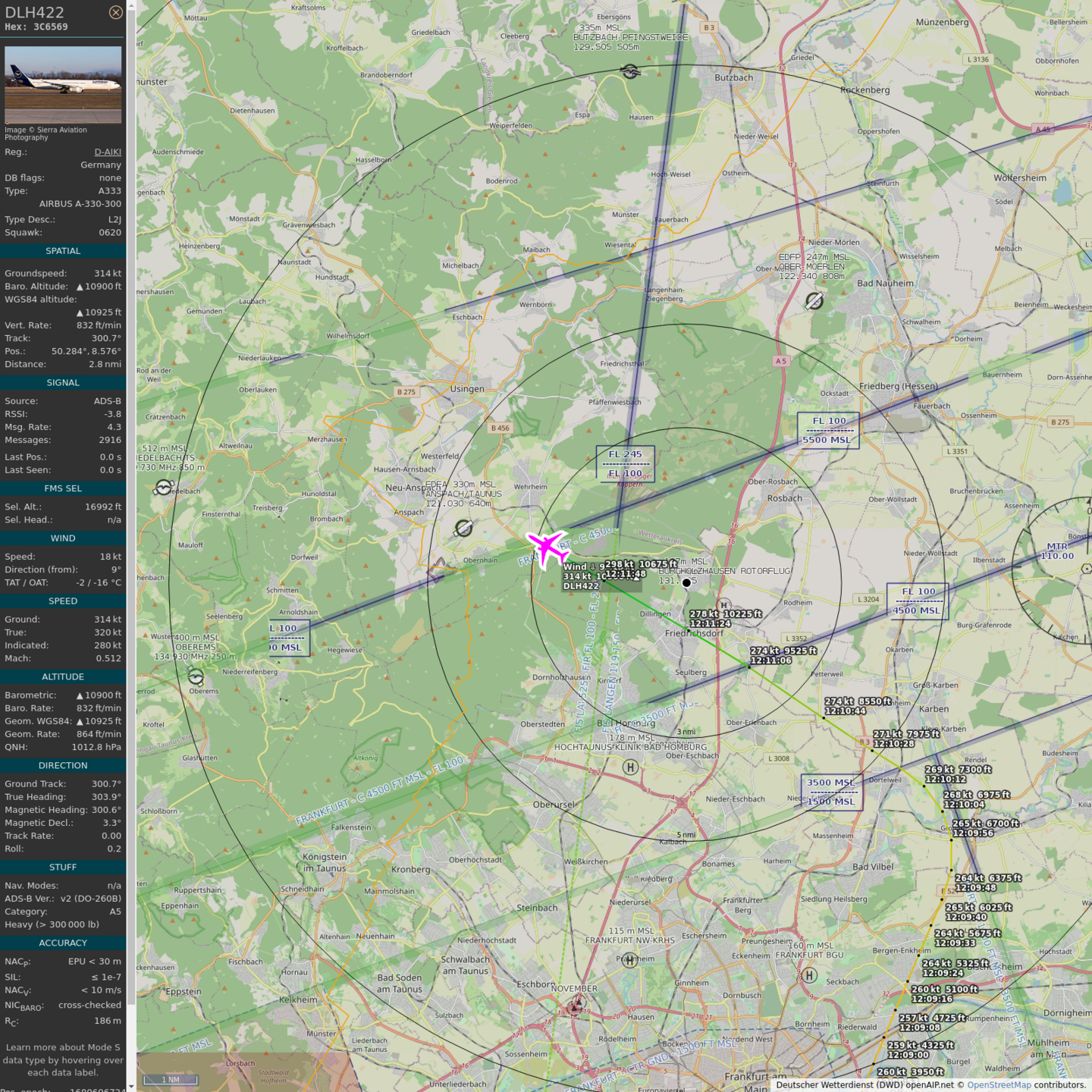Click the FL 245 / FL 100 airspace label
This screenshot has width=1092, height=1092.
point(625,463)
